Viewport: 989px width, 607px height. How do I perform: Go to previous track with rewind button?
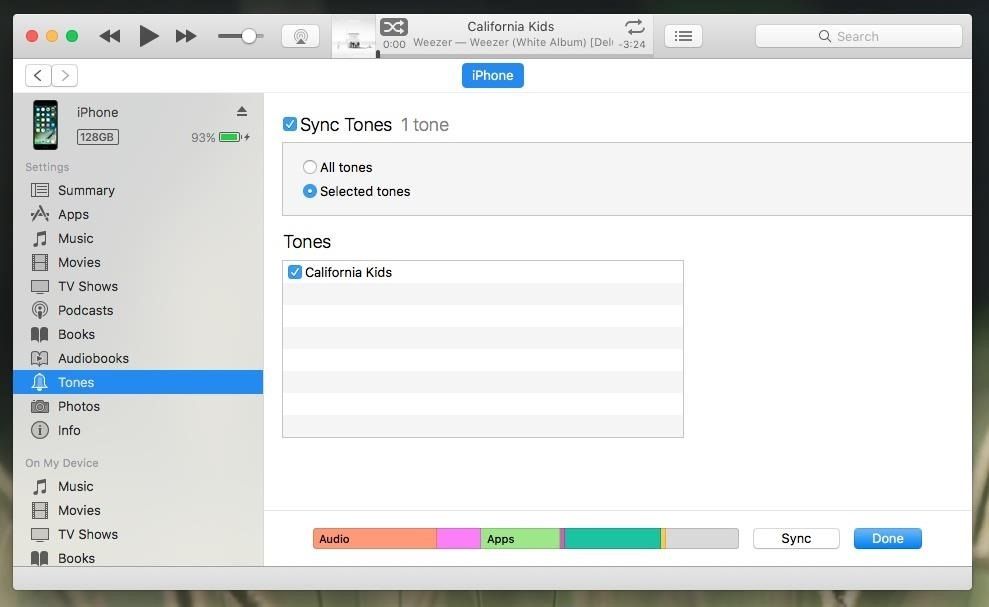(x=110, y=36)
